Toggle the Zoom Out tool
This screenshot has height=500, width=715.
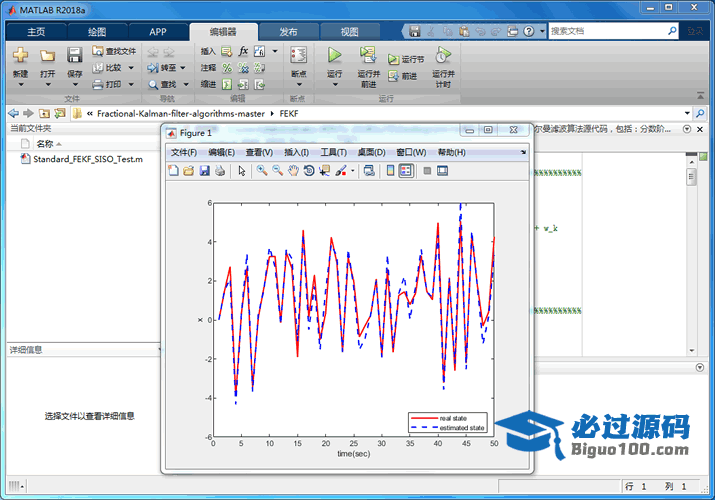tap(277, 170)
